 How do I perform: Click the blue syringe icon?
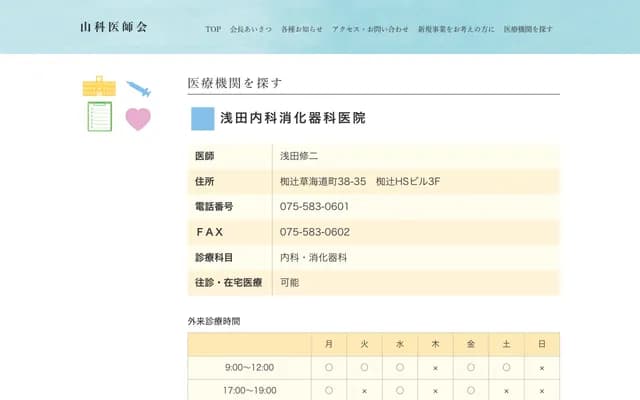point(138,89)
